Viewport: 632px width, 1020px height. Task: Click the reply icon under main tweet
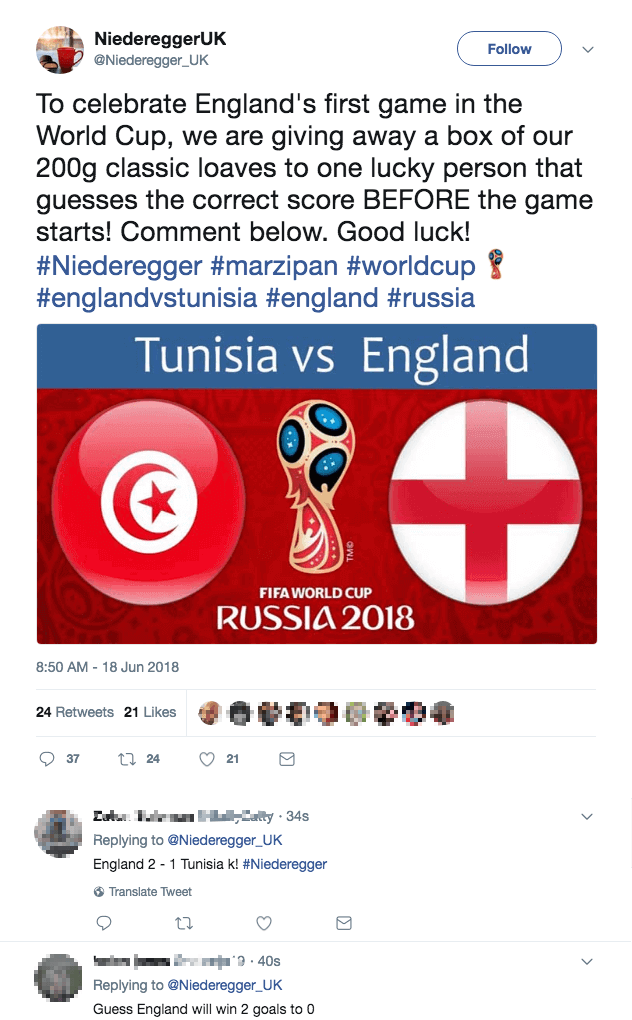point(47,759)
